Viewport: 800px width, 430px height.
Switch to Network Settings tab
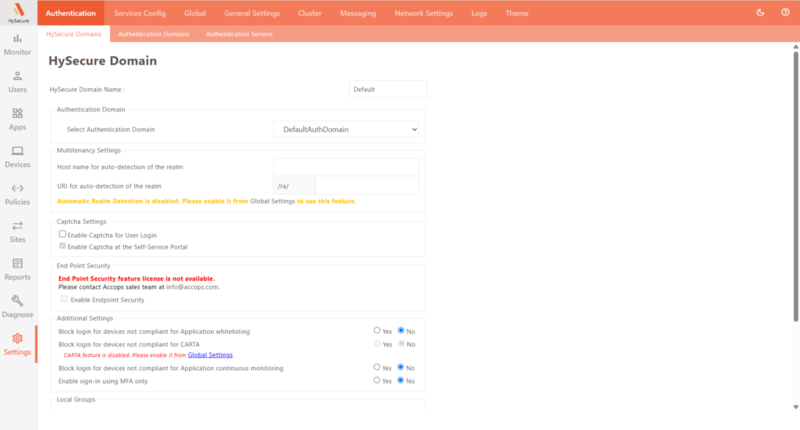click(423, 13)
